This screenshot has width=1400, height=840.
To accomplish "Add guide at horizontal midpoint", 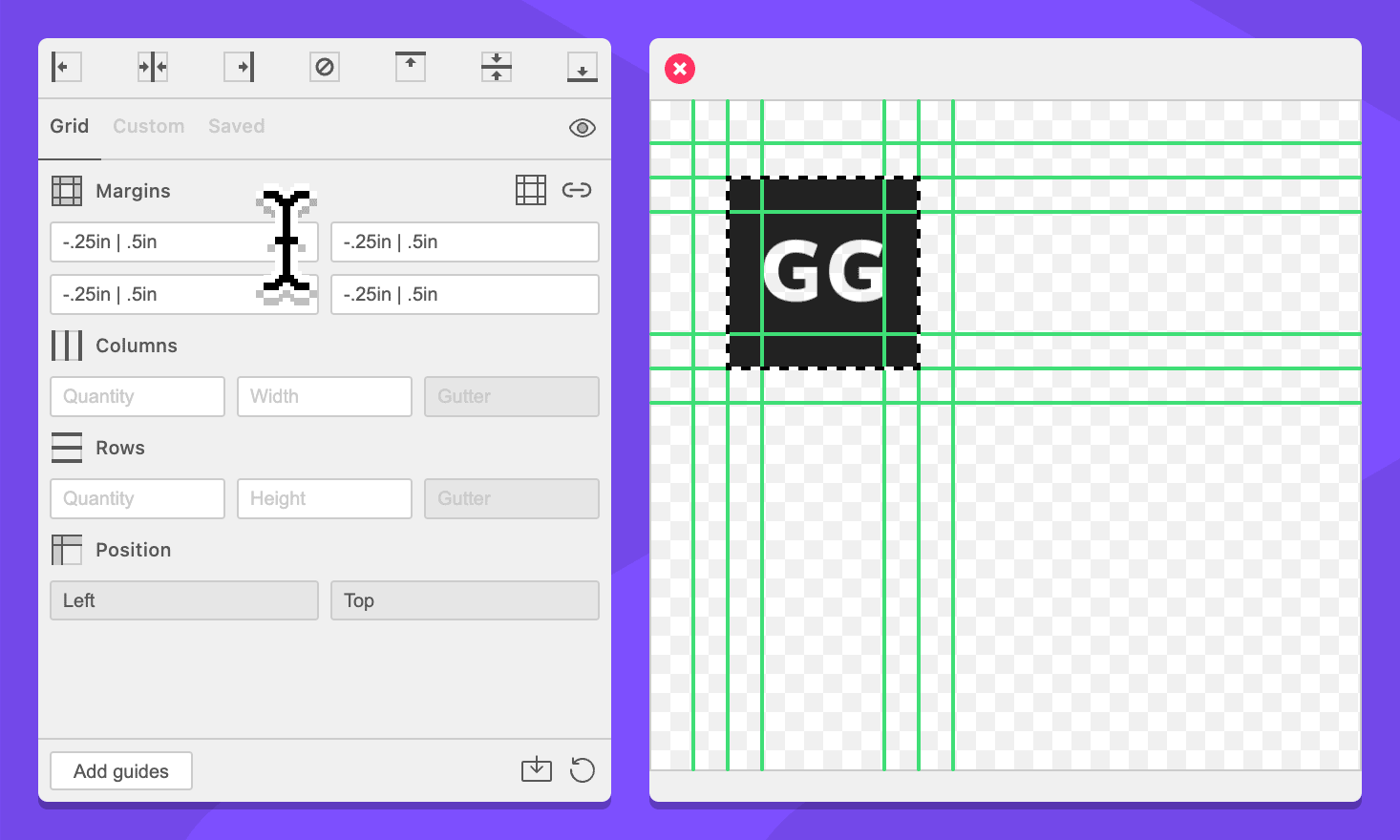I will 497,67.
